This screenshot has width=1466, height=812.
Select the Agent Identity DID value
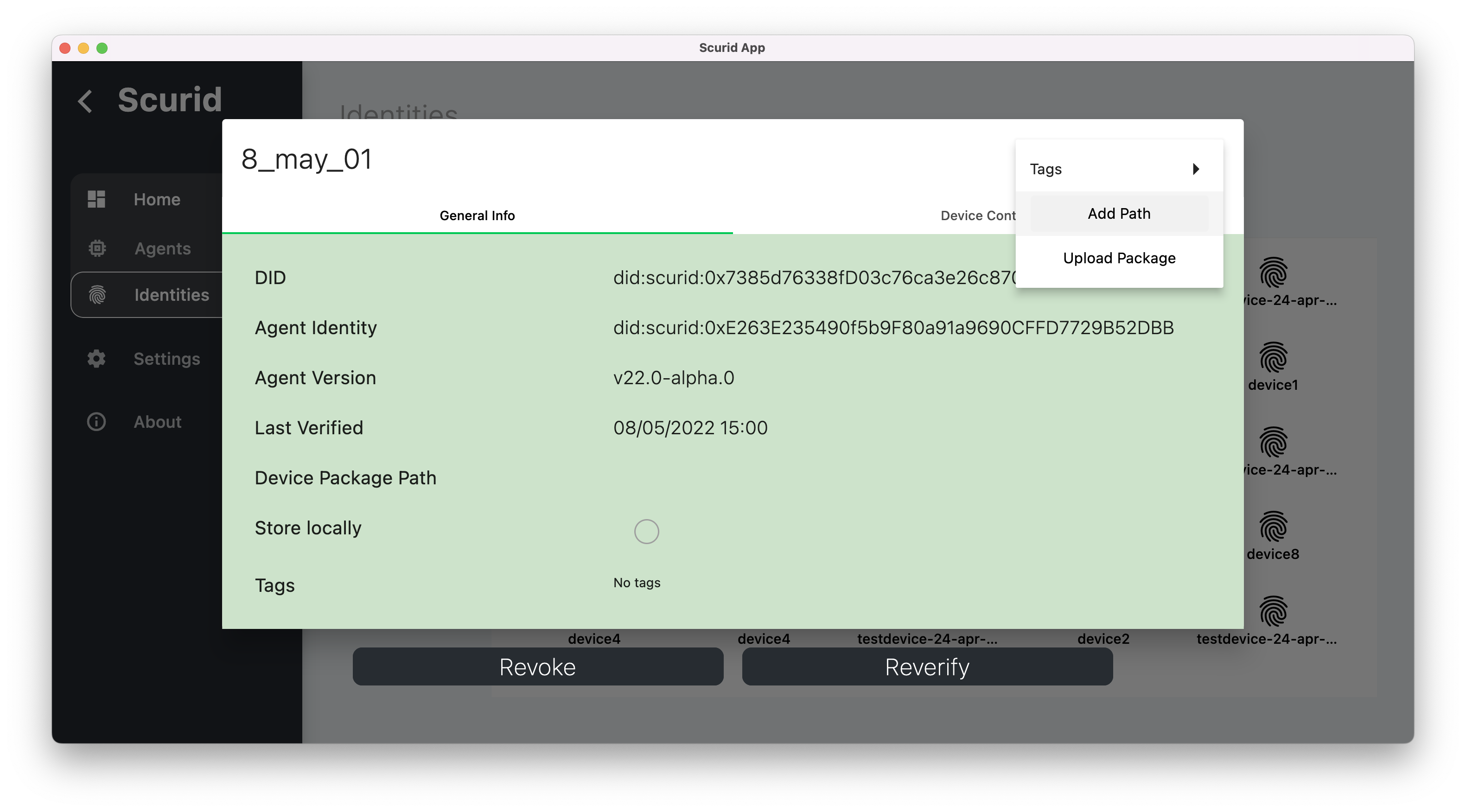click(x=893, y=327)
